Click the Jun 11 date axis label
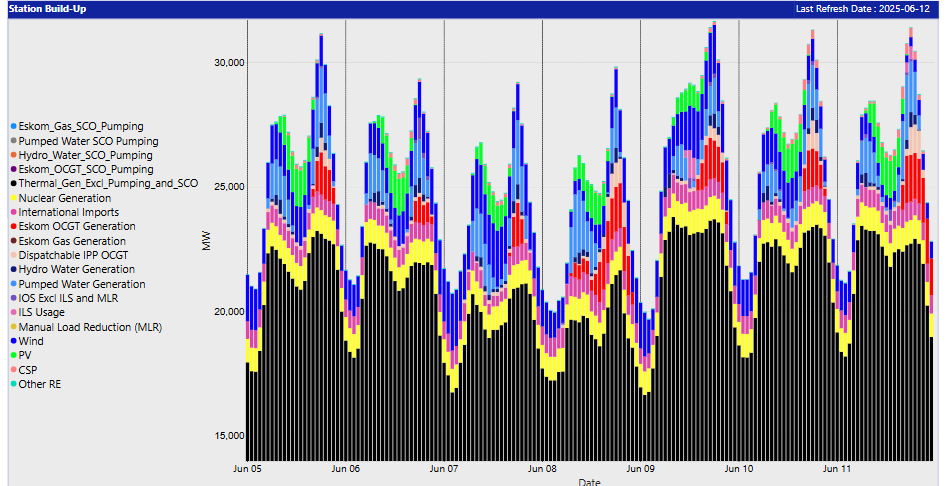 [x=837, y=468]
